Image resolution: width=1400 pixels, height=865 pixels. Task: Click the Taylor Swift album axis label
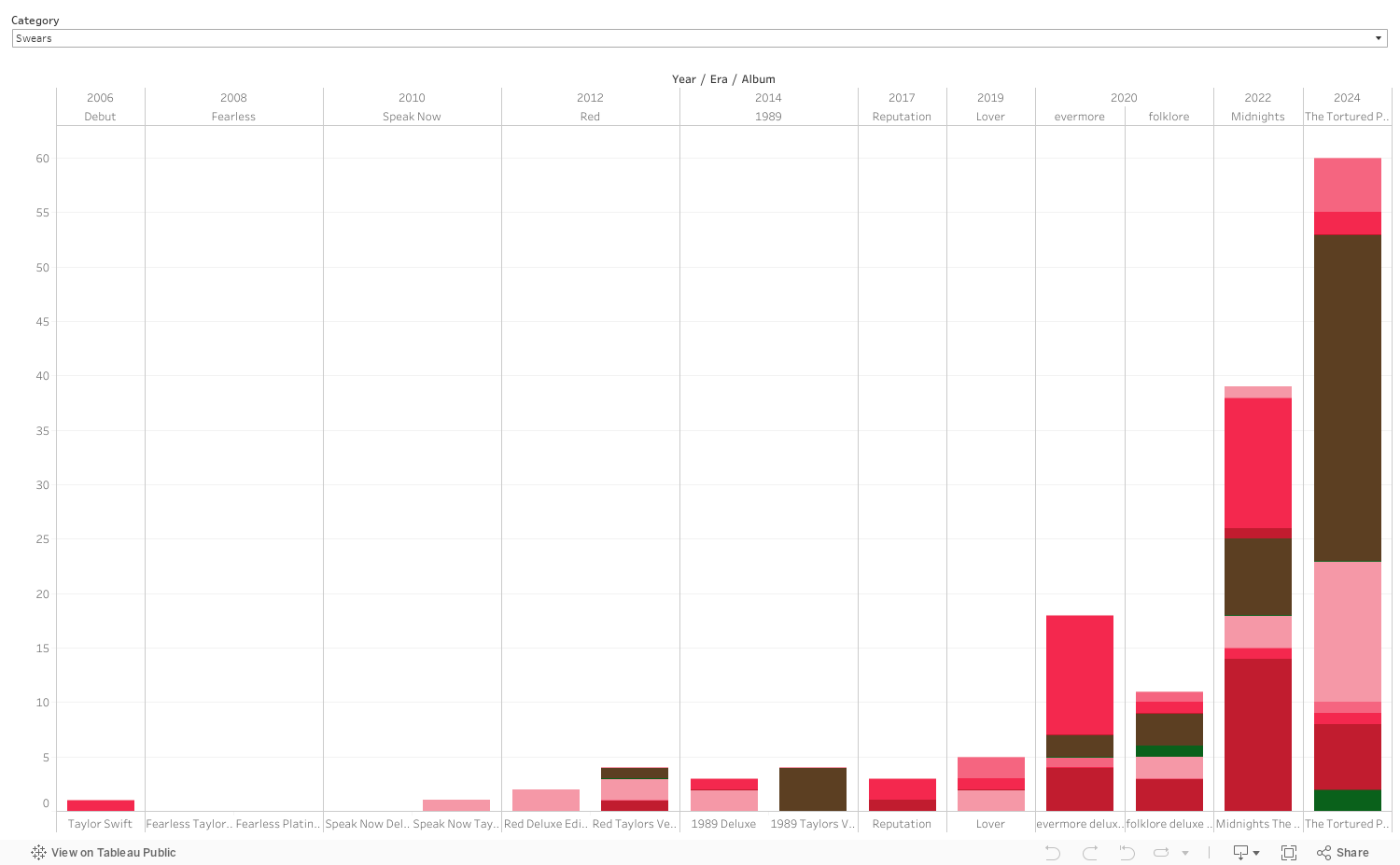100,824
